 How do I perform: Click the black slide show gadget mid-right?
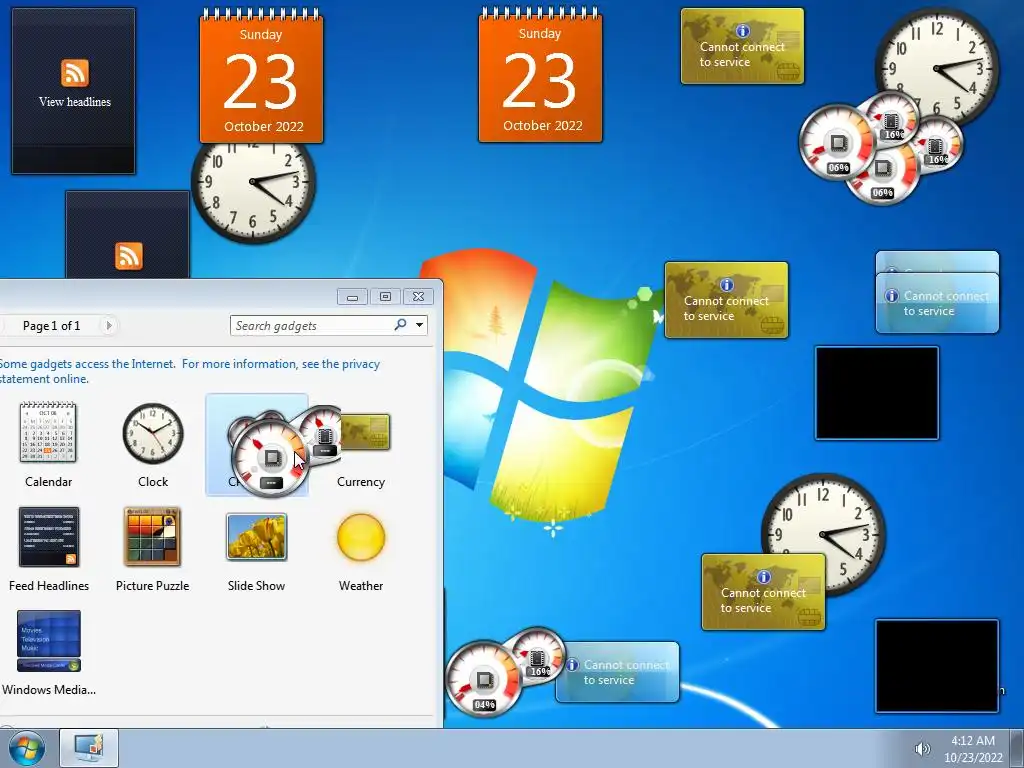point(877,393)
